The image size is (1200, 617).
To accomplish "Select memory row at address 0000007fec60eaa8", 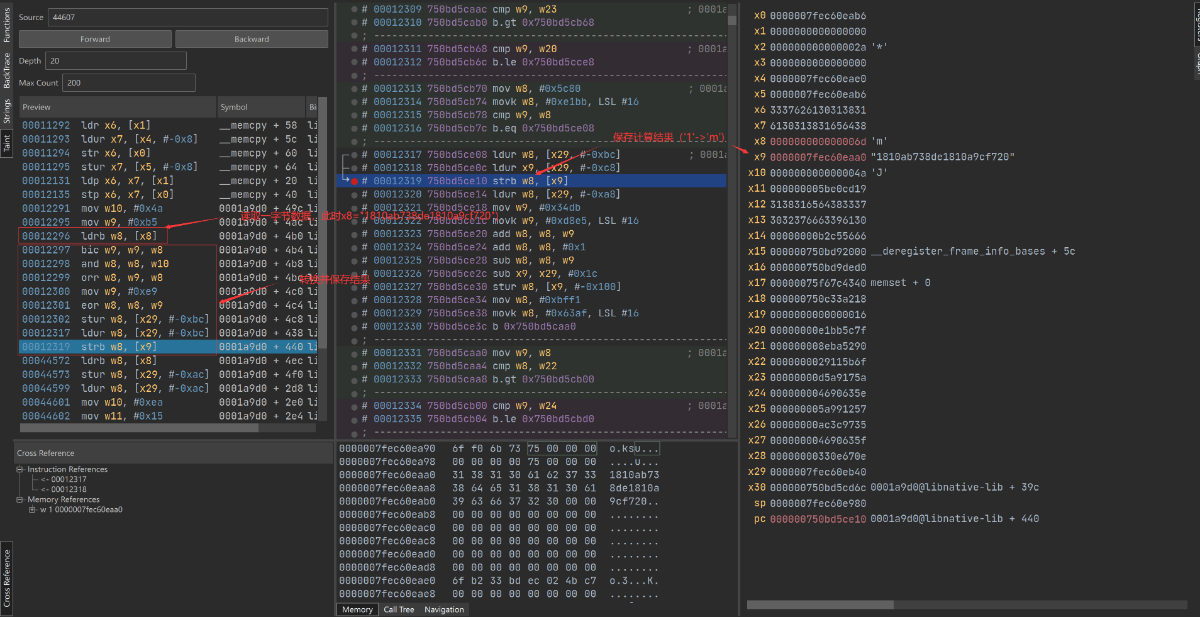I will pos(499,488).
